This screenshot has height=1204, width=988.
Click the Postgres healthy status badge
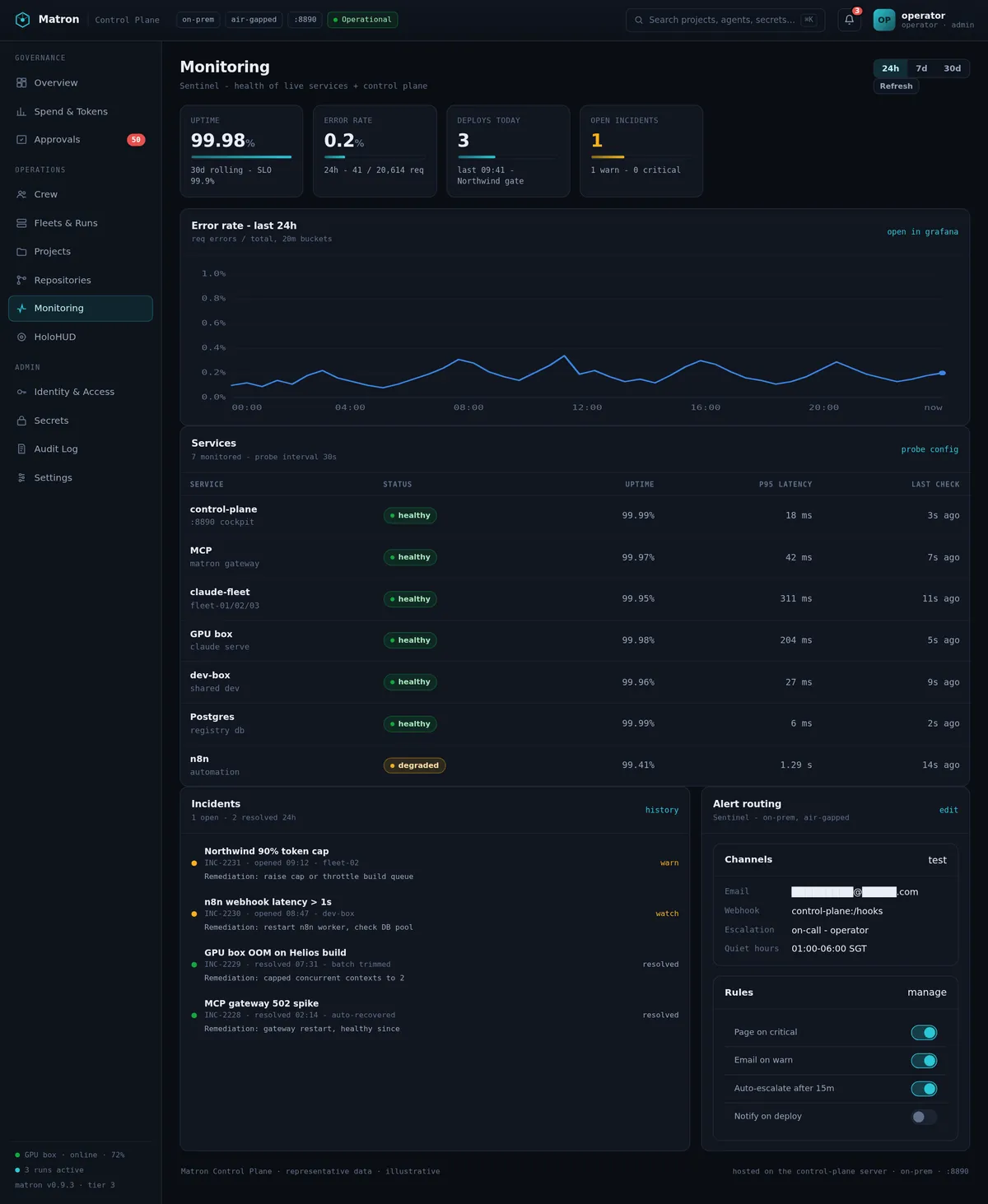[x=410, y=724]
